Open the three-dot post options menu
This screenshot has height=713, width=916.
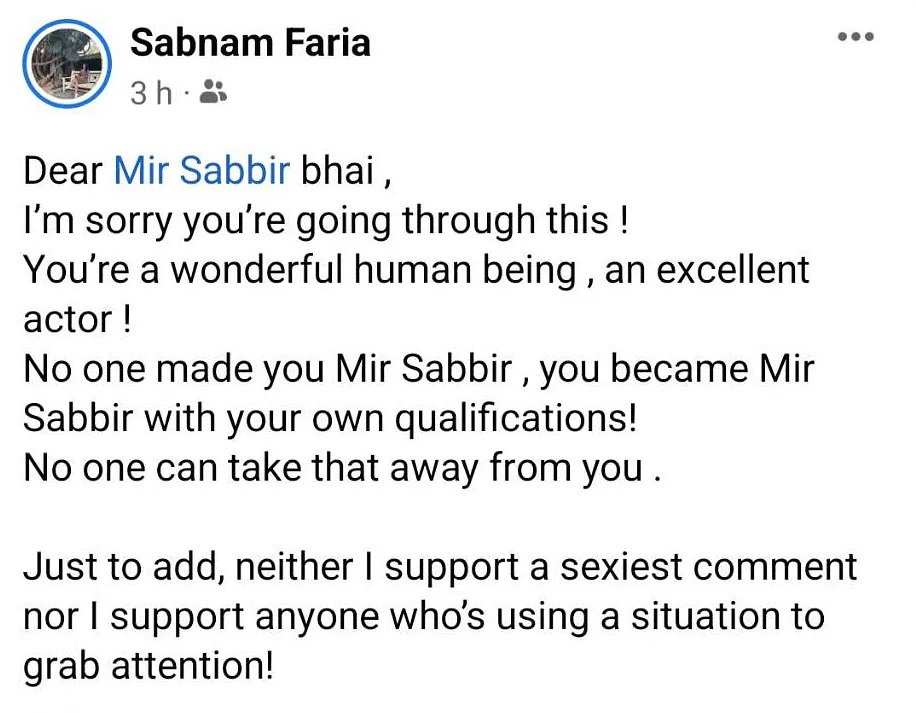click(855, 37)
